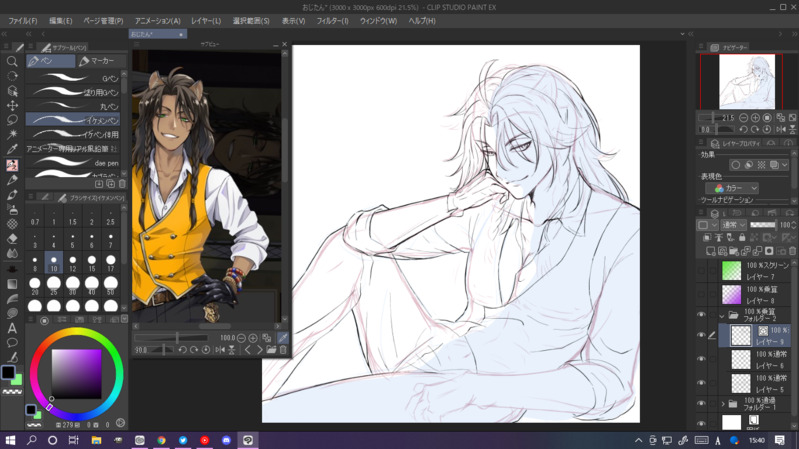Show next image in Sub View
Image resolution: width=799 pixels, height=449 pixels.
[259, 350]
